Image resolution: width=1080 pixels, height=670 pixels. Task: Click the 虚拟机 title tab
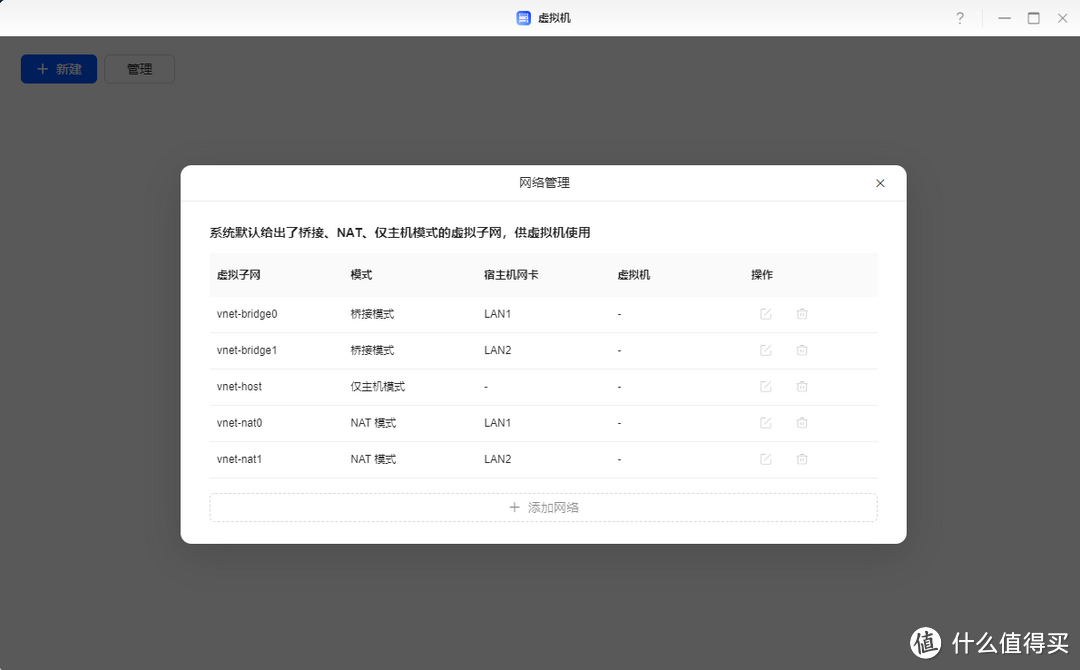pyautogui.click(x=551, y=17)
